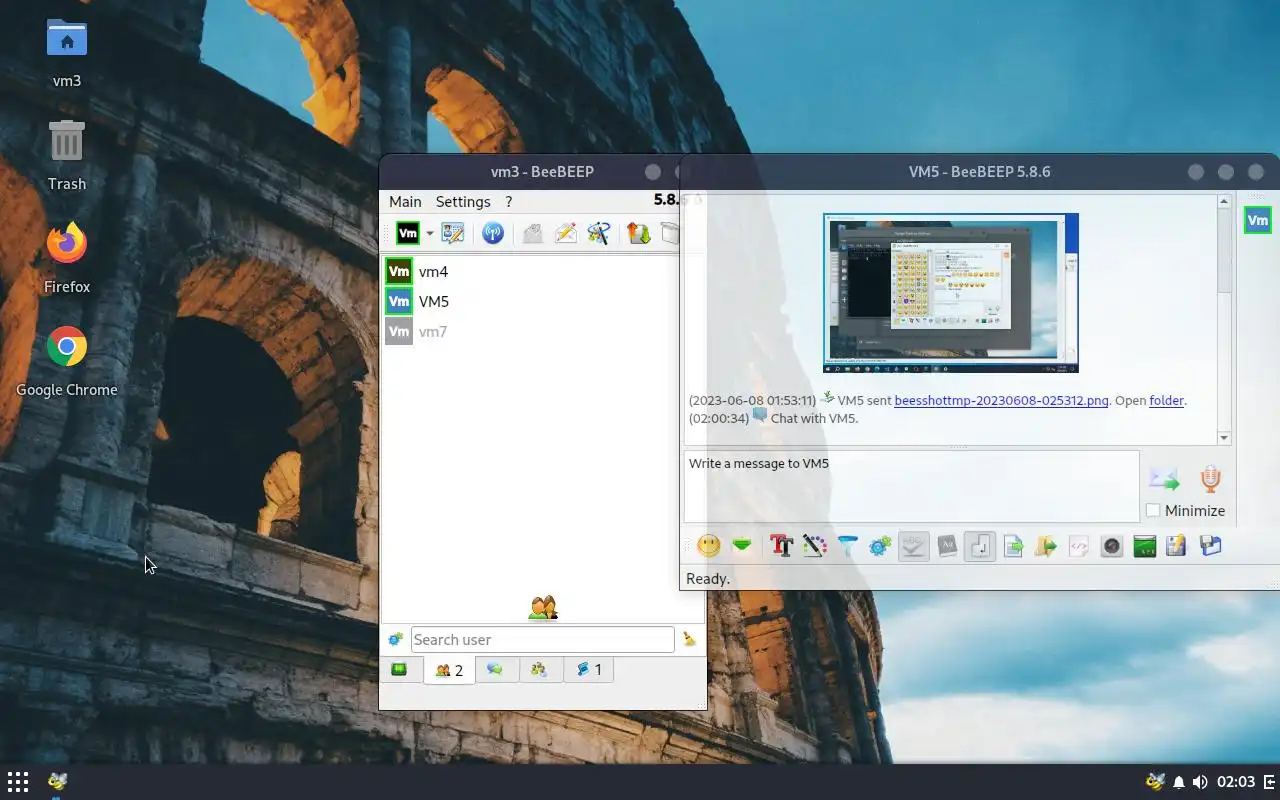Click the logout icon right of the clock
1280x800 pixels.
tap(1270, 782)
